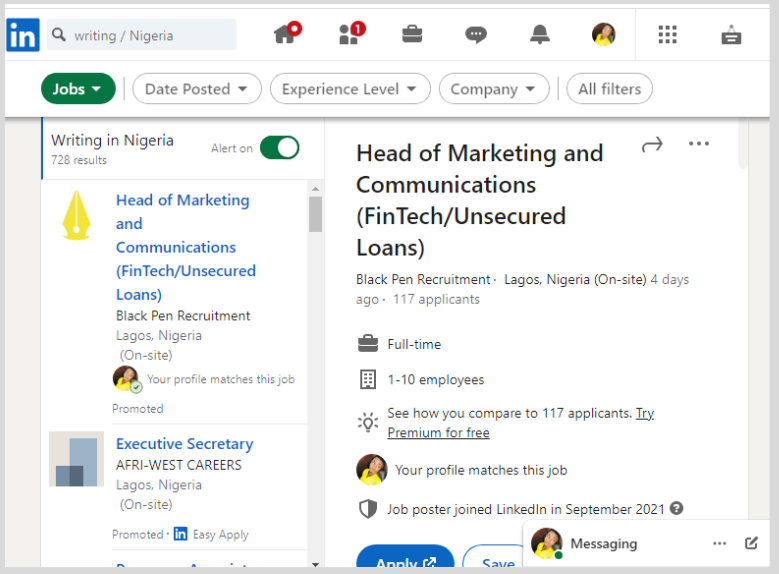
Task: Open the All filters button
Action: coord(610,89)
